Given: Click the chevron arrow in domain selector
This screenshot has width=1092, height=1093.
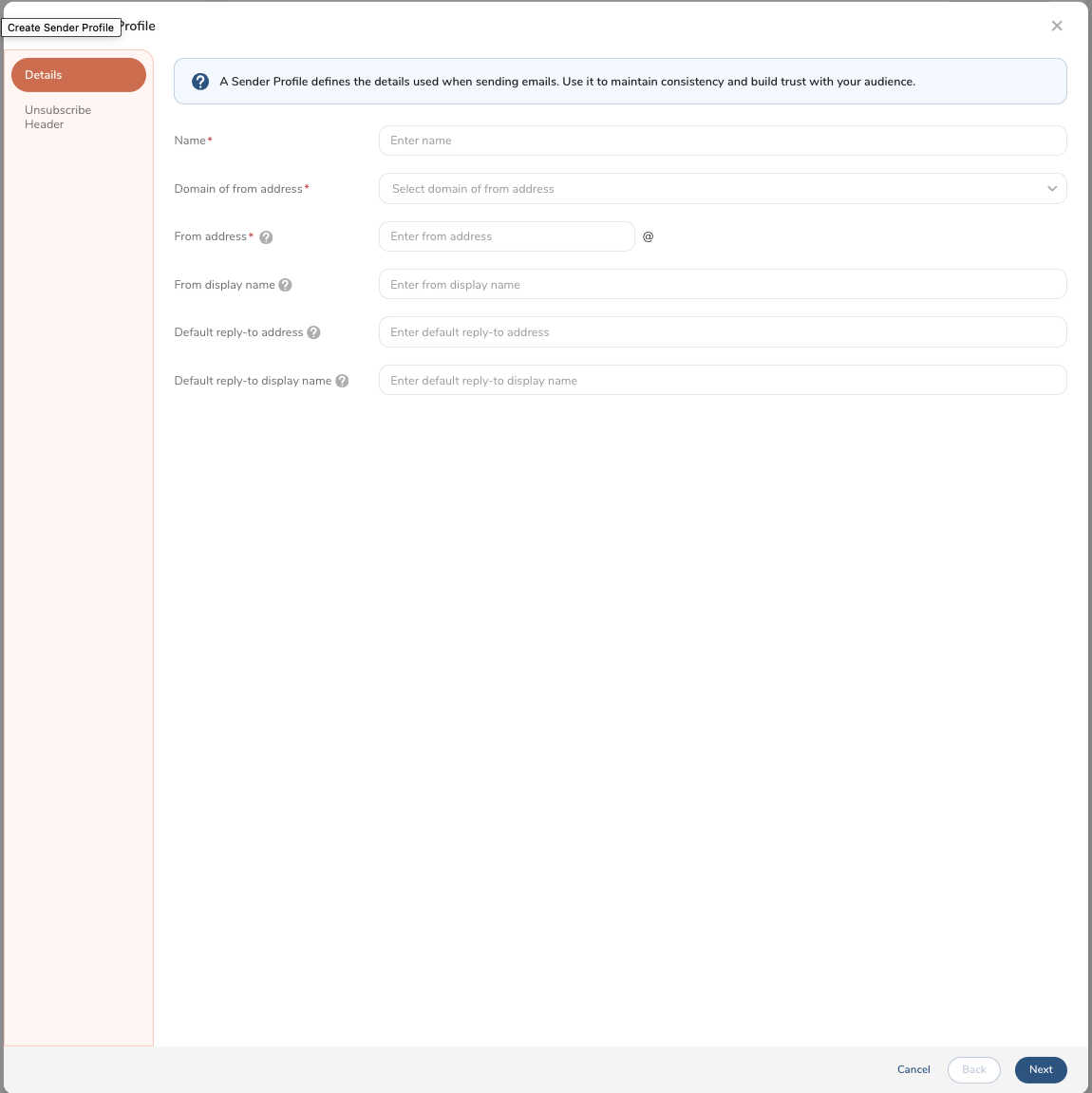Looking at the screenshot, I should click(x=1052, y=189).
